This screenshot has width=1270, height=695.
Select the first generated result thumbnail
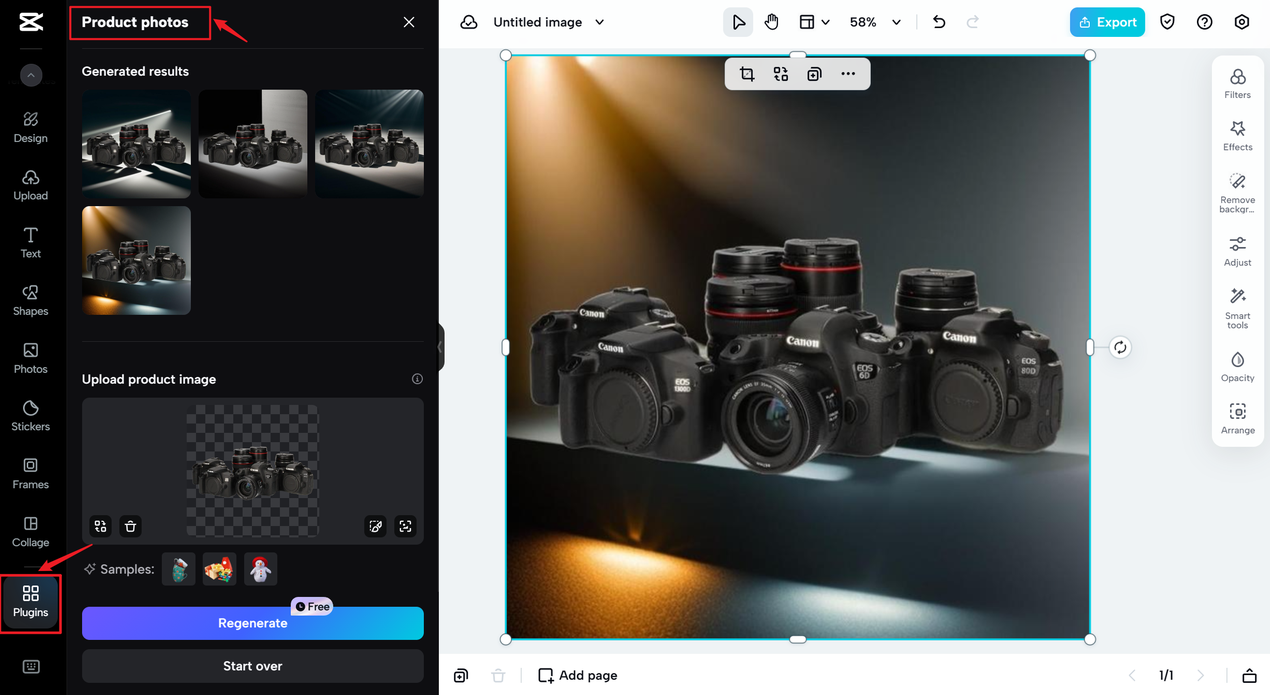pyautogui.click(x=136, y=144)
